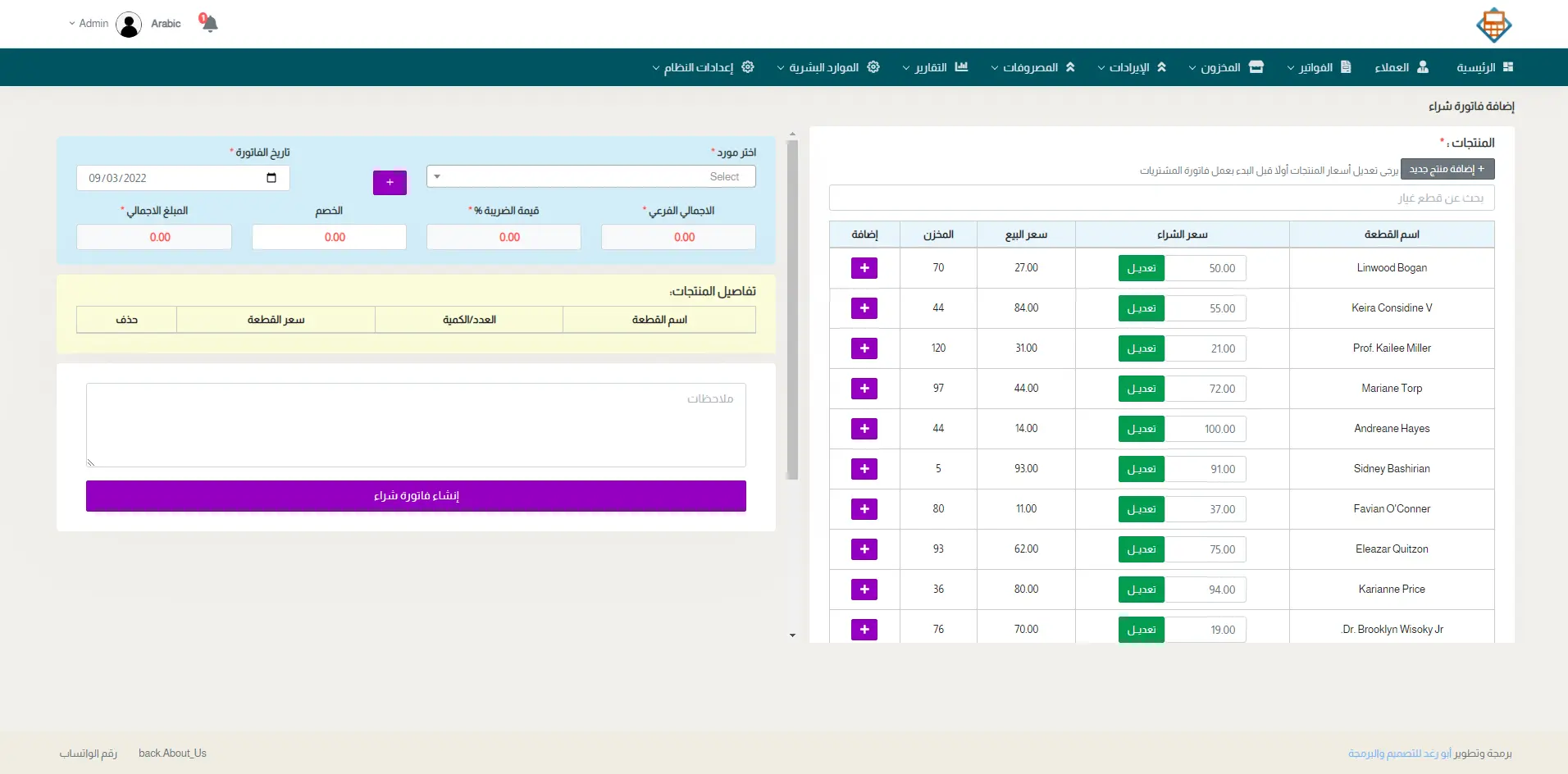Click the إنشاء فاتورة شراء submit button
1568x774 pixels.
point(416,496)
